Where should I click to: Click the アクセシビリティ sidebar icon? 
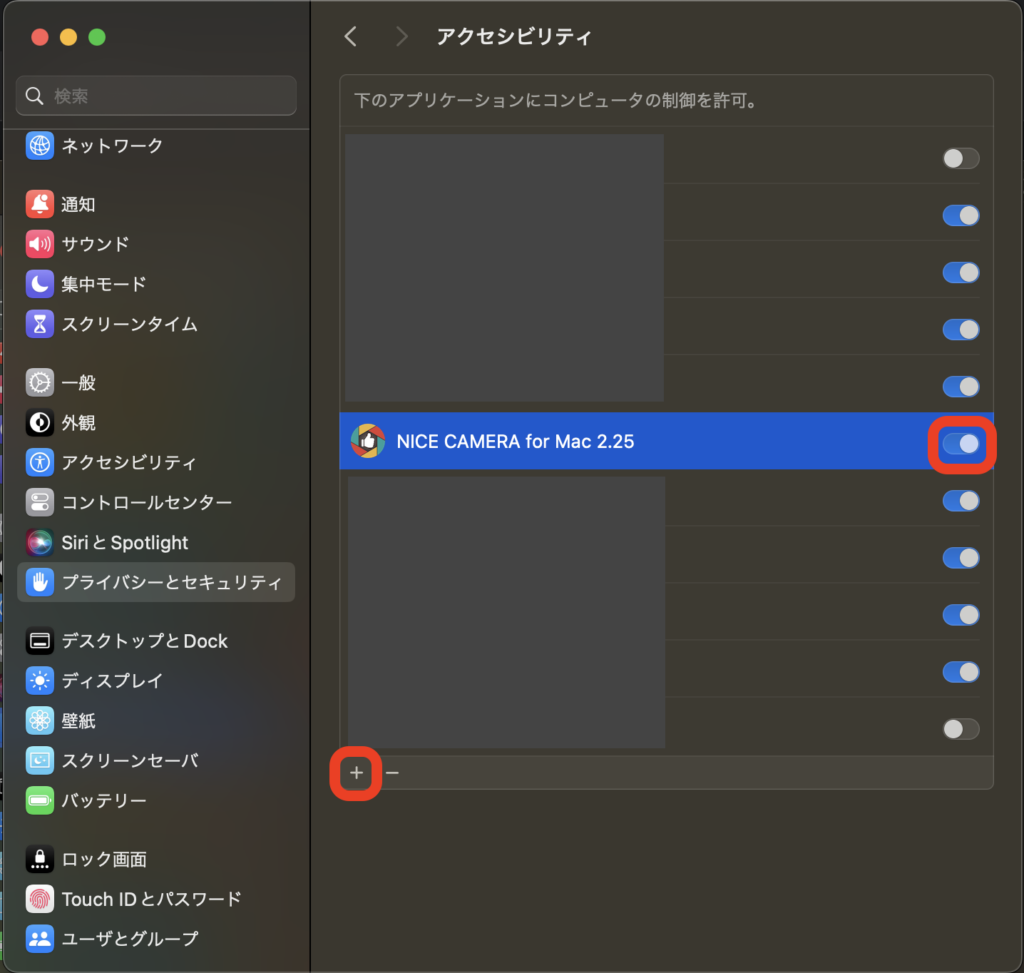coord(40,462)
